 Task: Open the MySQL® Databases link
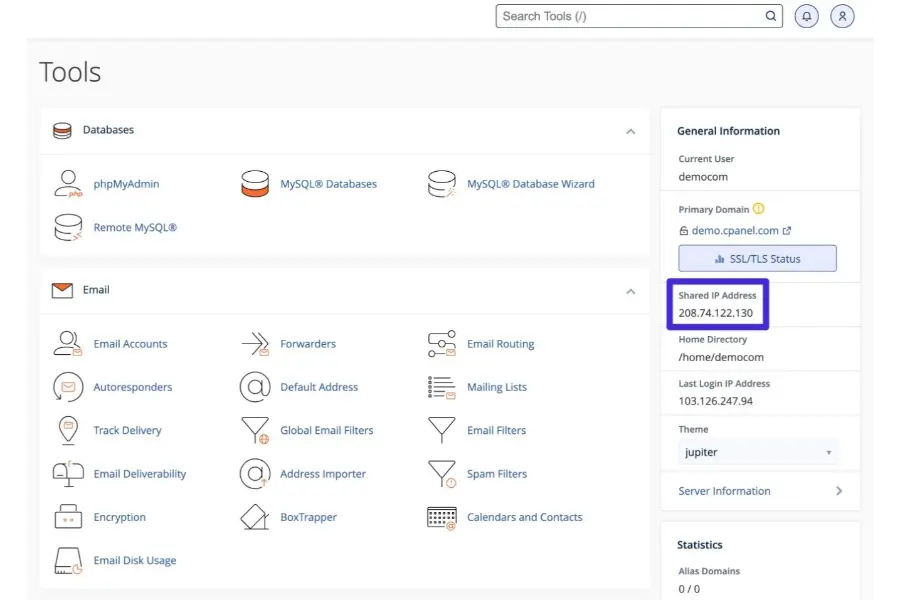328,184
